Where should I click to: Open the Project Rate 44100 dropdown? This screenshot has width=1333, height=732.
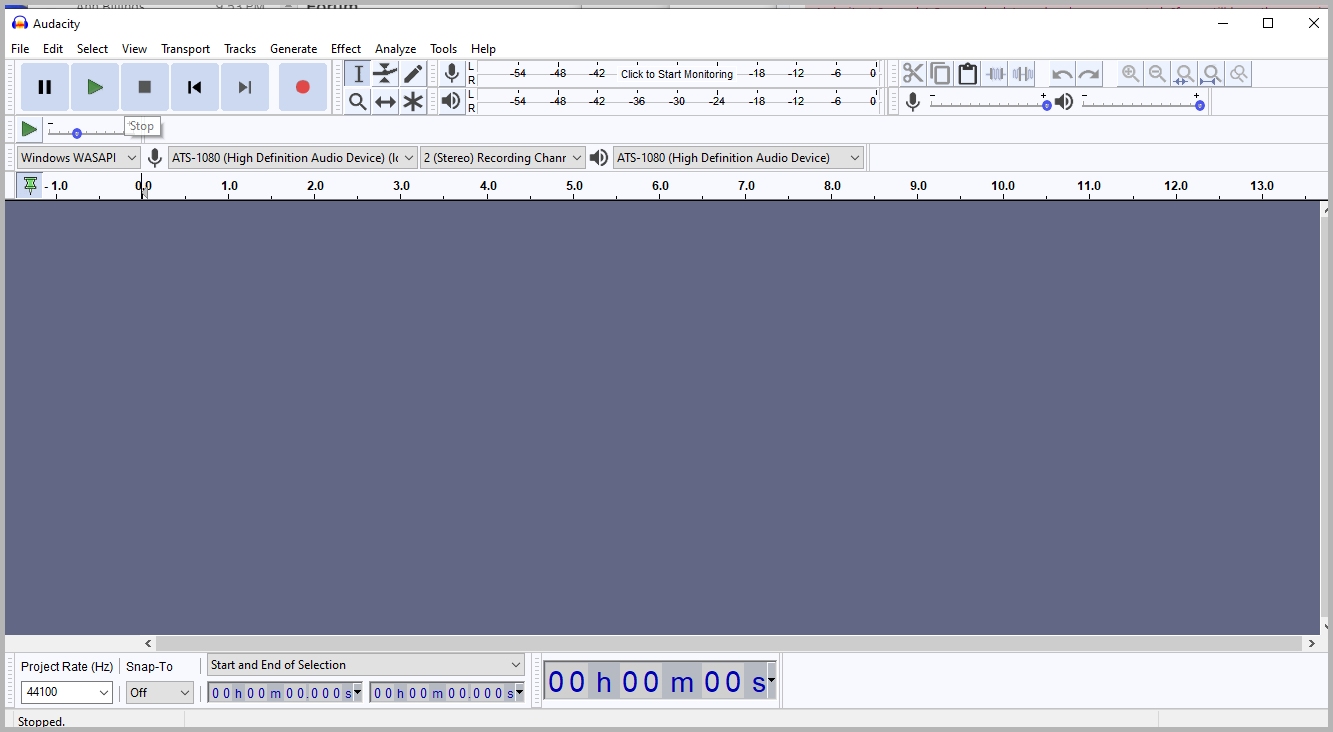pyautogui.click(x=67, y=692)
